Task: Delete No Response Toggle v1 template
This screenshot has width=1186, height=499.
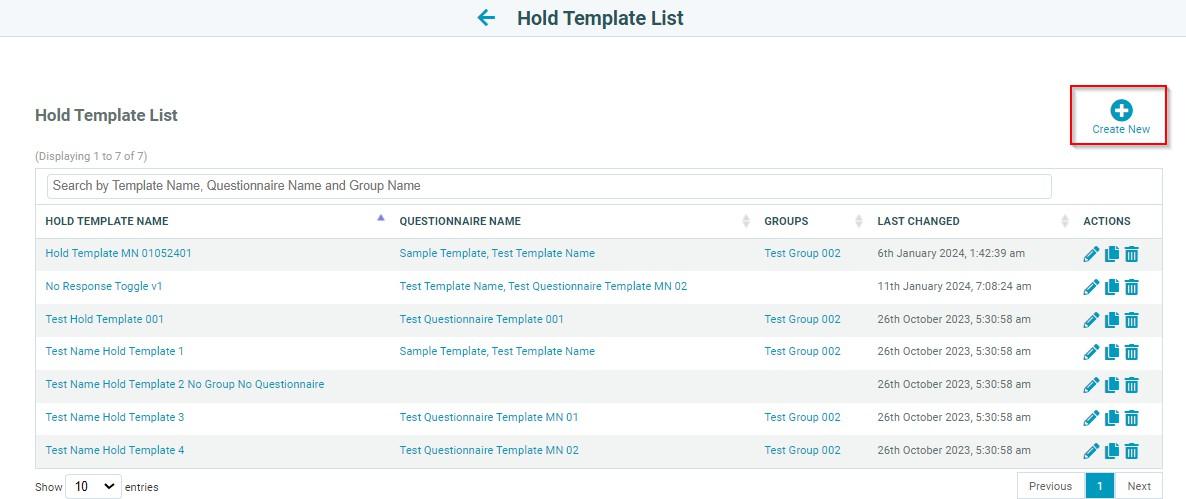Action: pyautogui.click(x=1132, y=287)
